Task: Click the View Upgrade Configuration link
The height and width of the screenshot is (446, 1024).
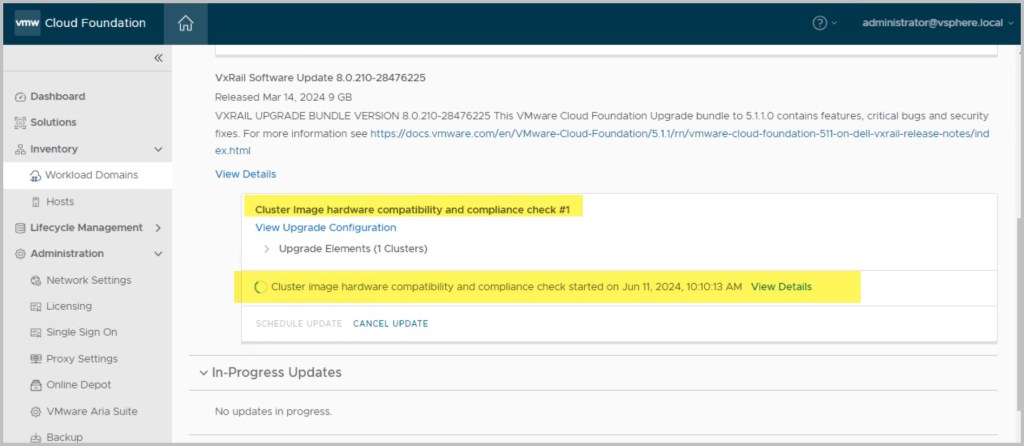Action: (x=325, y=228)
